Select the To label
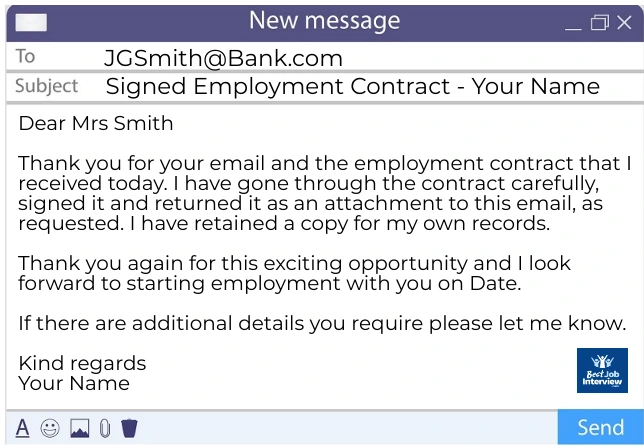 pos(25,56)
